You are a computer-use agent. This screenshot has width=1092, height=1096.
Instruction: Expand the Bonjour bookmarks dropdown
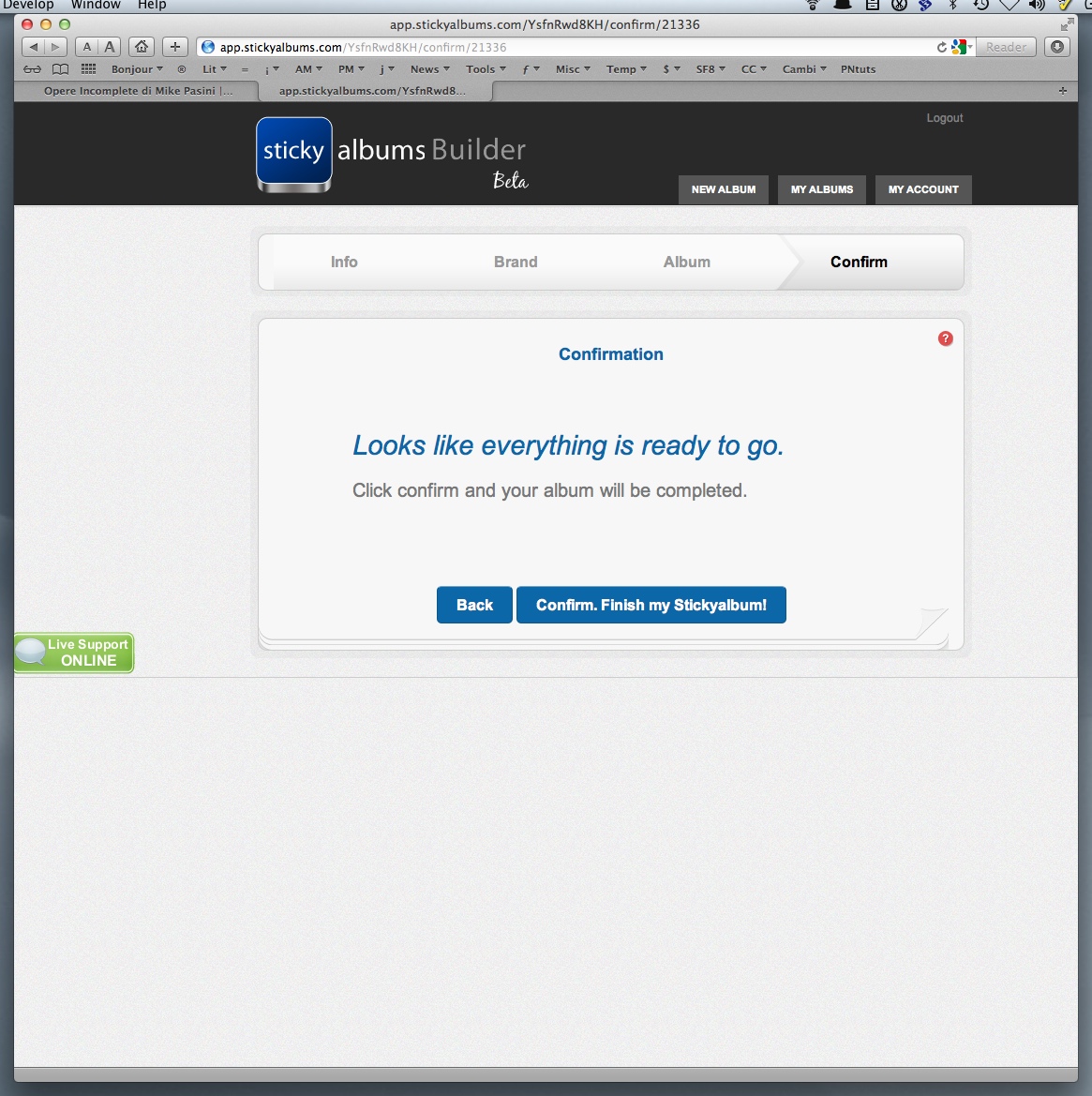click(137, 69)
